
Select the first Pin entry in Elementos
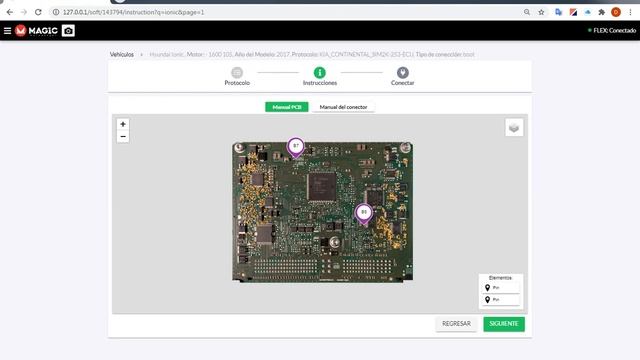[x=500, y=288]
